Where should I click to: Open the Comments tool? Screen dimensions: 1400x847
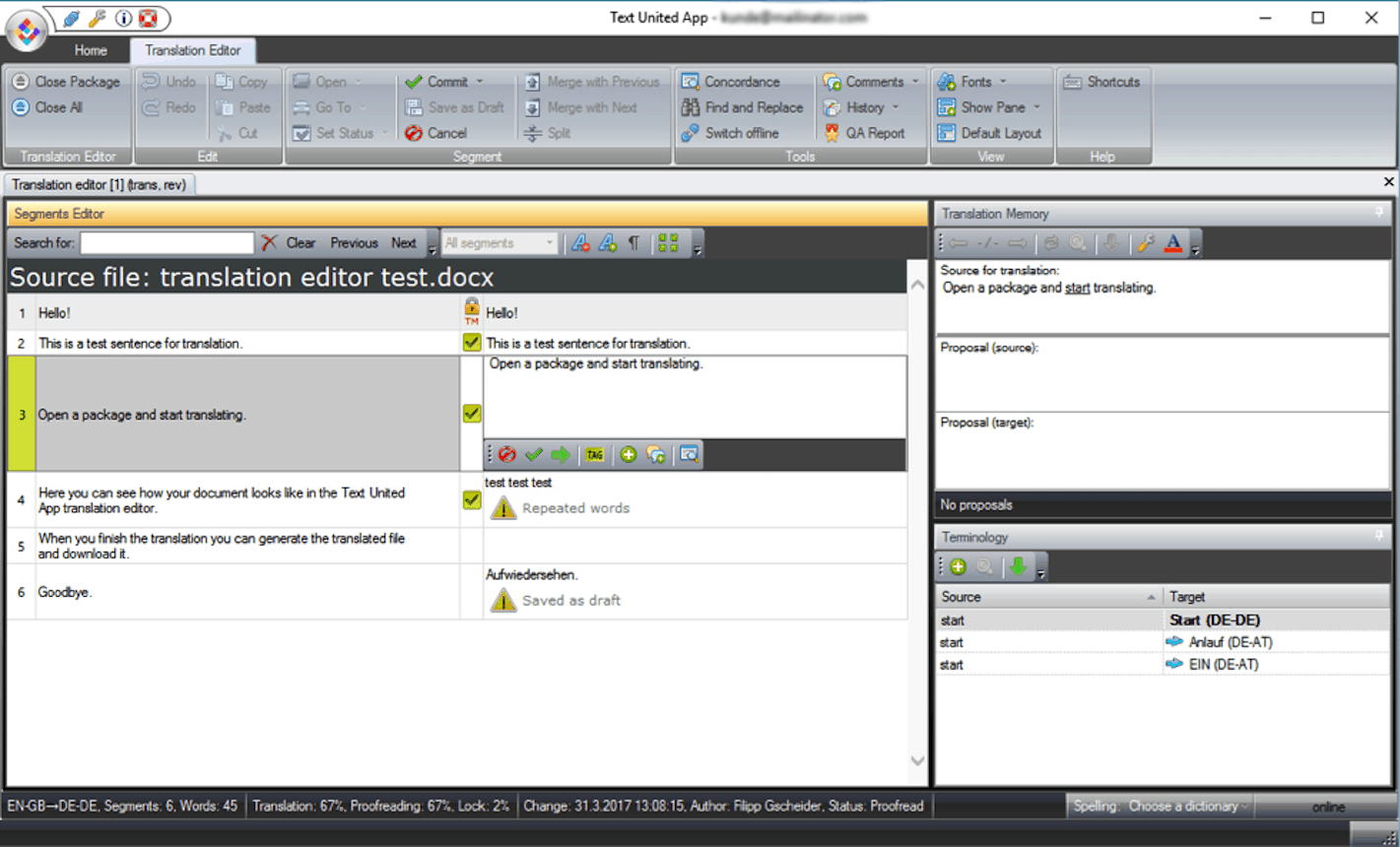[x=863, y=82]
